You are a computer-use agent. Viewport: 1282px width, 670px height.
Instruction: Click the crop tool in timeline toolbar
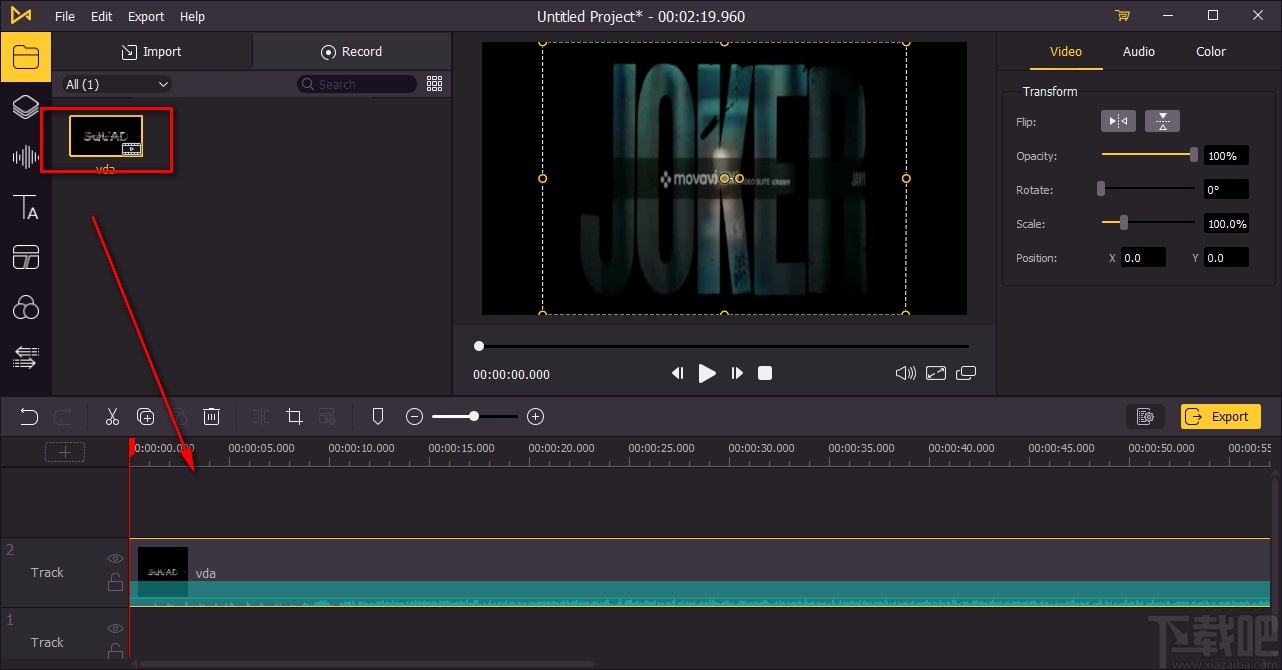pos(294,417)
